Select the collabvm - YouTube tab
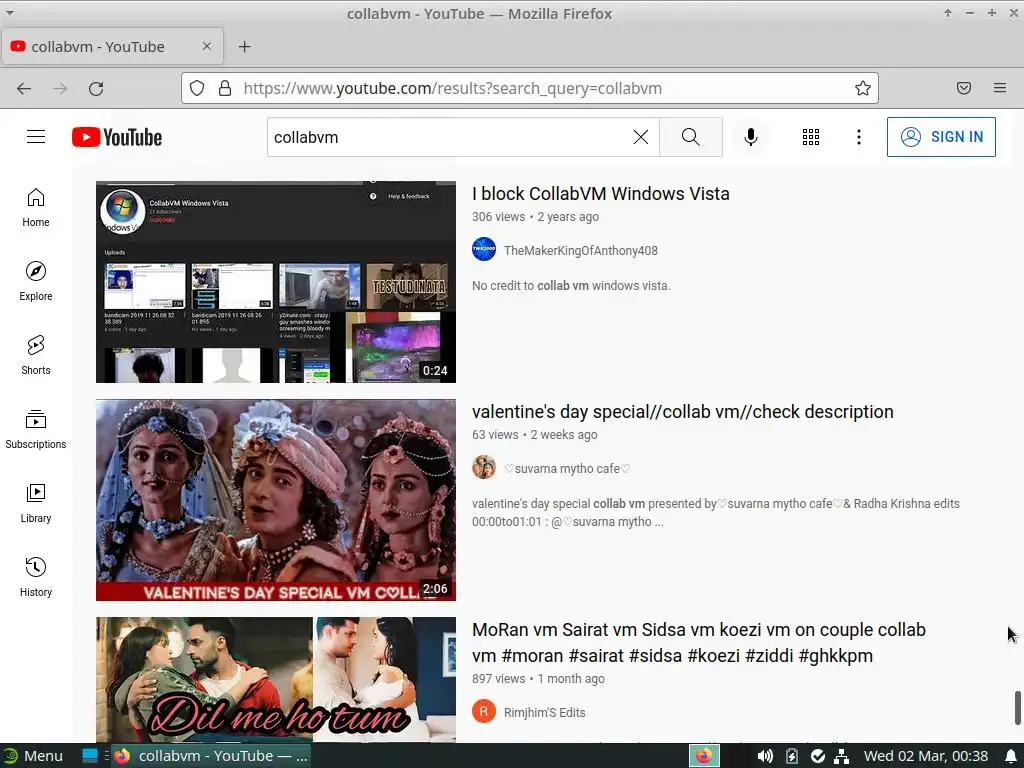1024x768 pixels. click(x=112, y=46)
